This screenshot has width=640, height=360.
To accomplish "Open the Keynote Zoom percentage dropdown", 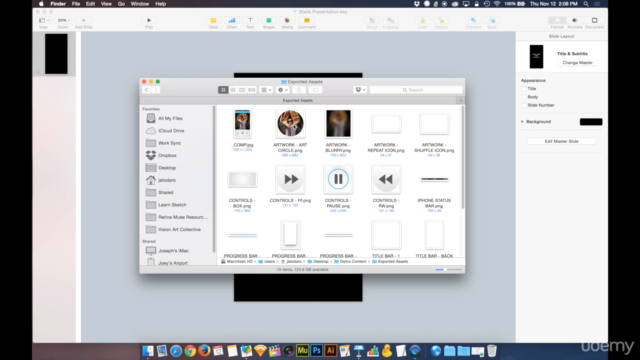I will [x=63, y=20].
